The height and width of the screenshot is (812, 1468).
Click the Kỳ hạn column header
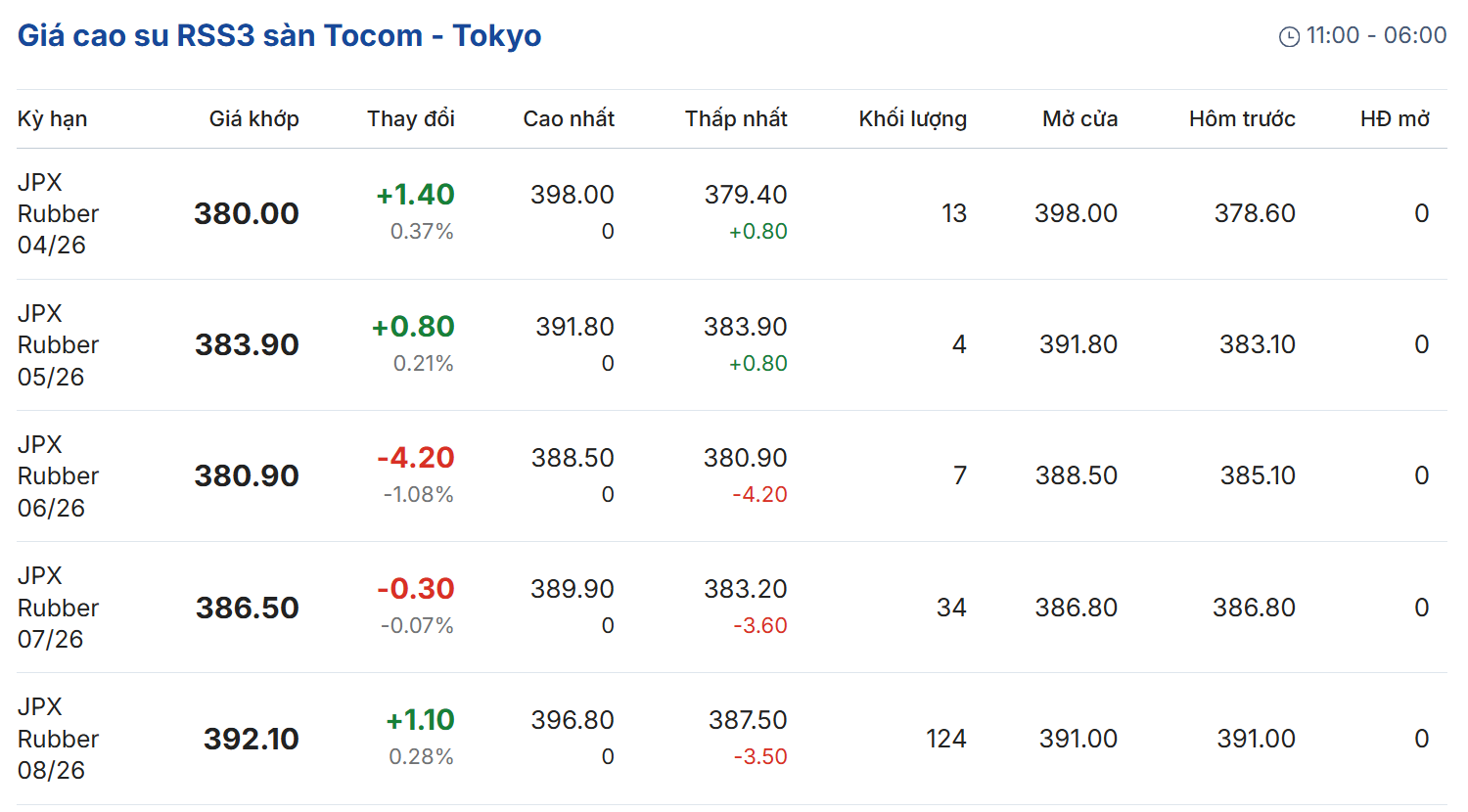pyautogui.click(x=52, y=118)
